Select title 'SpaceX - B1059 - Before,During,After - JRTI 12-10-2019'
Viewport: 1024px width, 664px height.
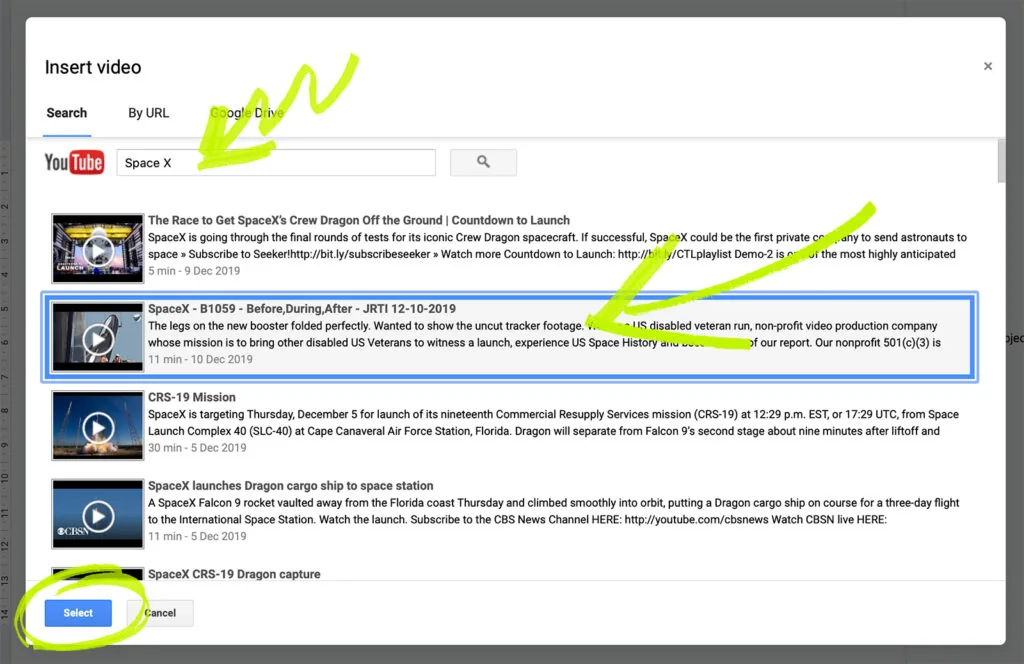pyautogui.click(x=302, y=309)
